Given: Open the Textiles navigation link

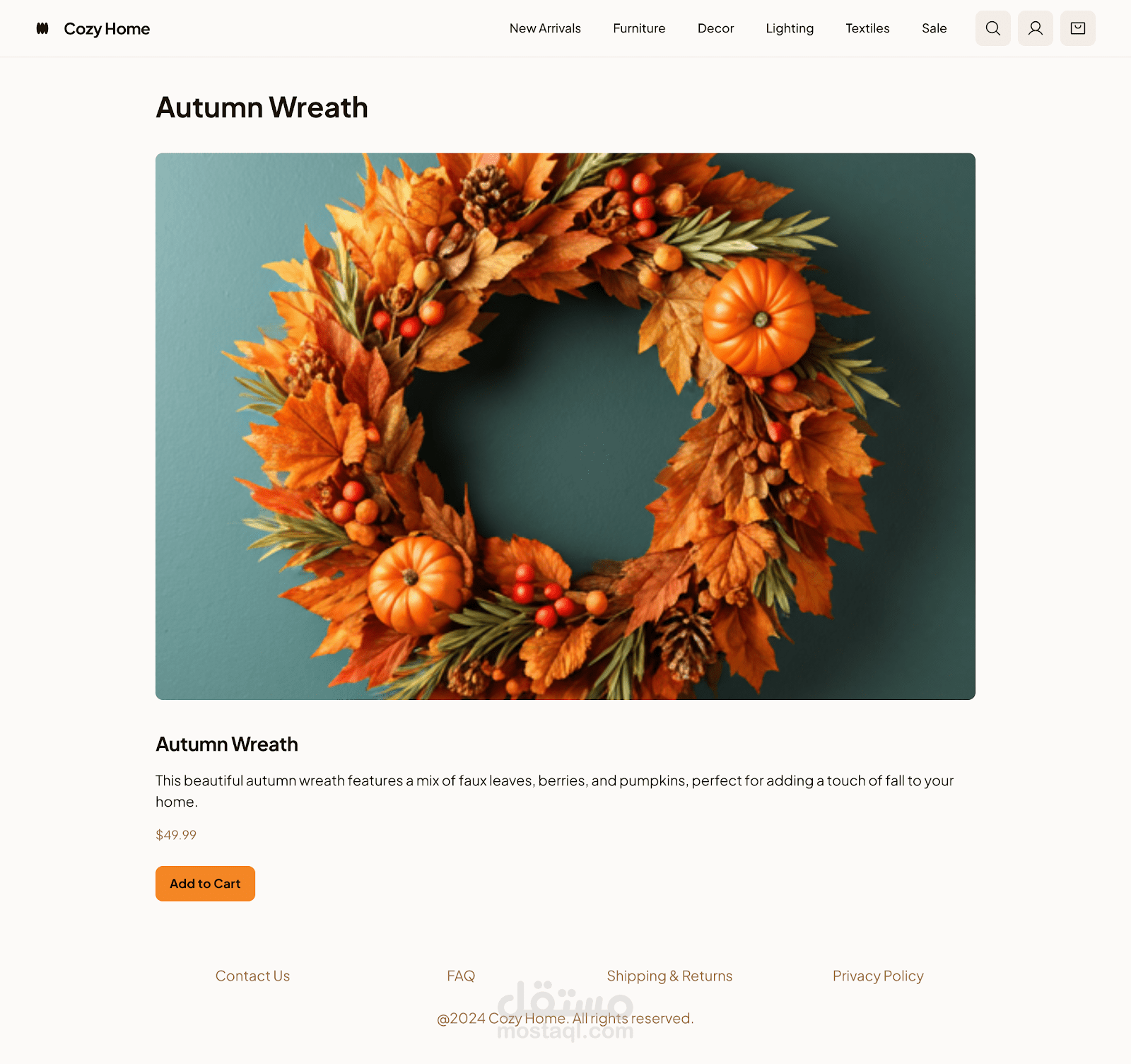Looking at the screenshot, I should tap(867, 28).
